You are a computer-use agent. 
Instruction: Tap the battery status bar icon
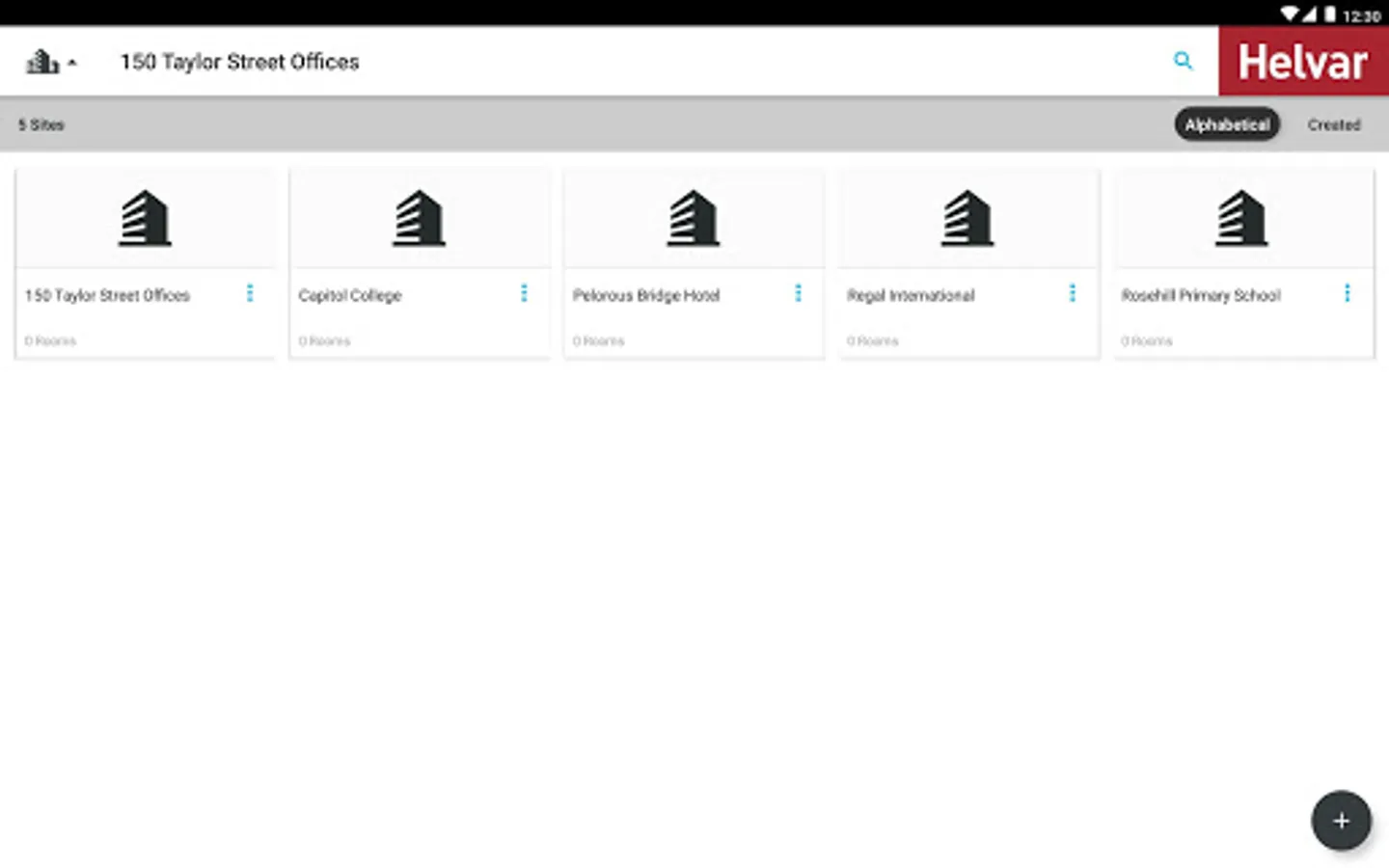click(1329, 14)
